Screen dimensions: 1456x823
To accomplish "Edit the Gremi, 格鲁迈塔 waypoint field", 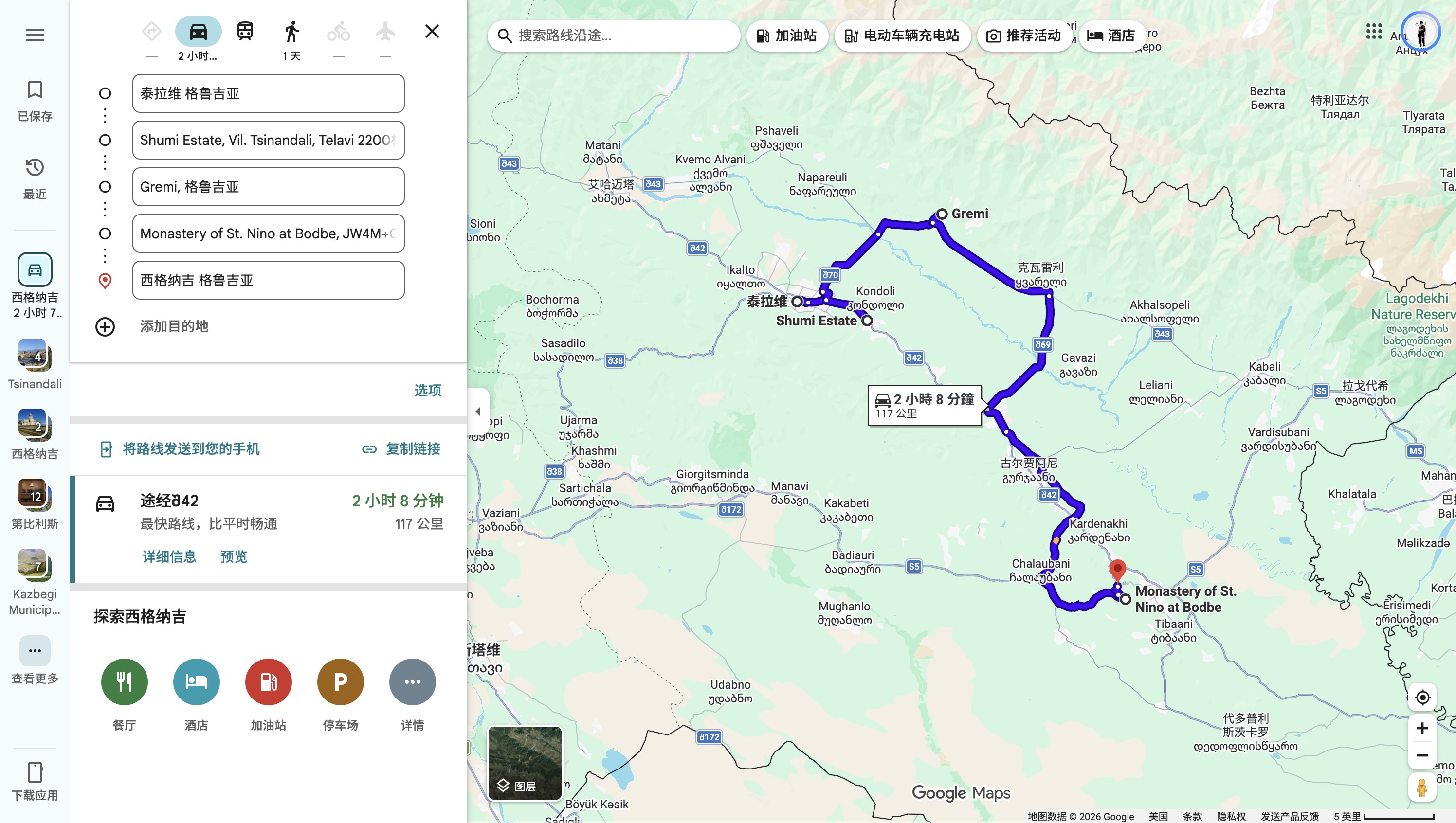I will click(268, 187).
